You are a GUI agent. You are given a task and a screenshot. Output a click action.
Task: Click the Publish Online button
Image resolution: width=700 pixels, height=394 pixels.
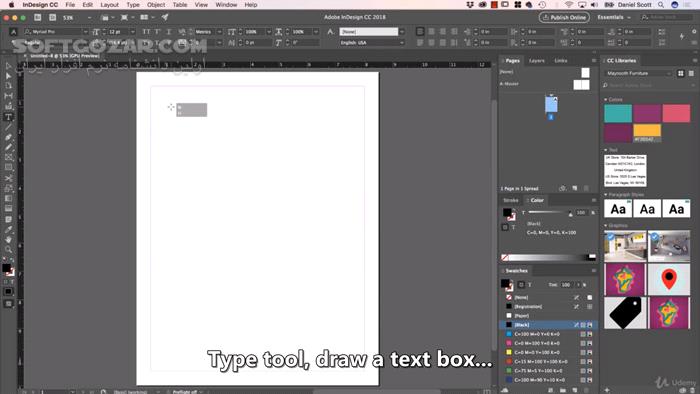pyautogui.click(x=564, y=17)
